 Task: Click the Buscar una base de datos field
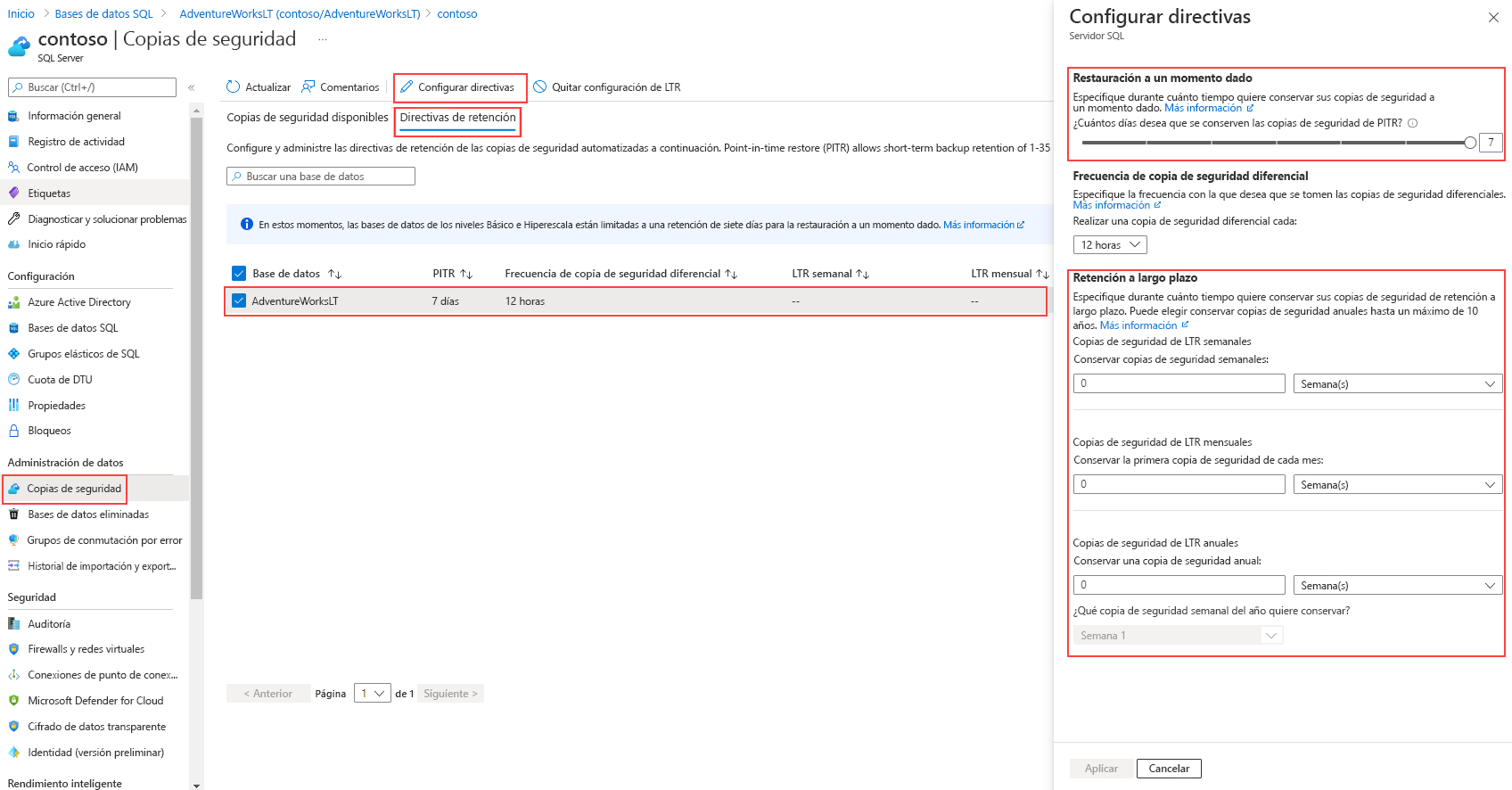tap(321, 177)
